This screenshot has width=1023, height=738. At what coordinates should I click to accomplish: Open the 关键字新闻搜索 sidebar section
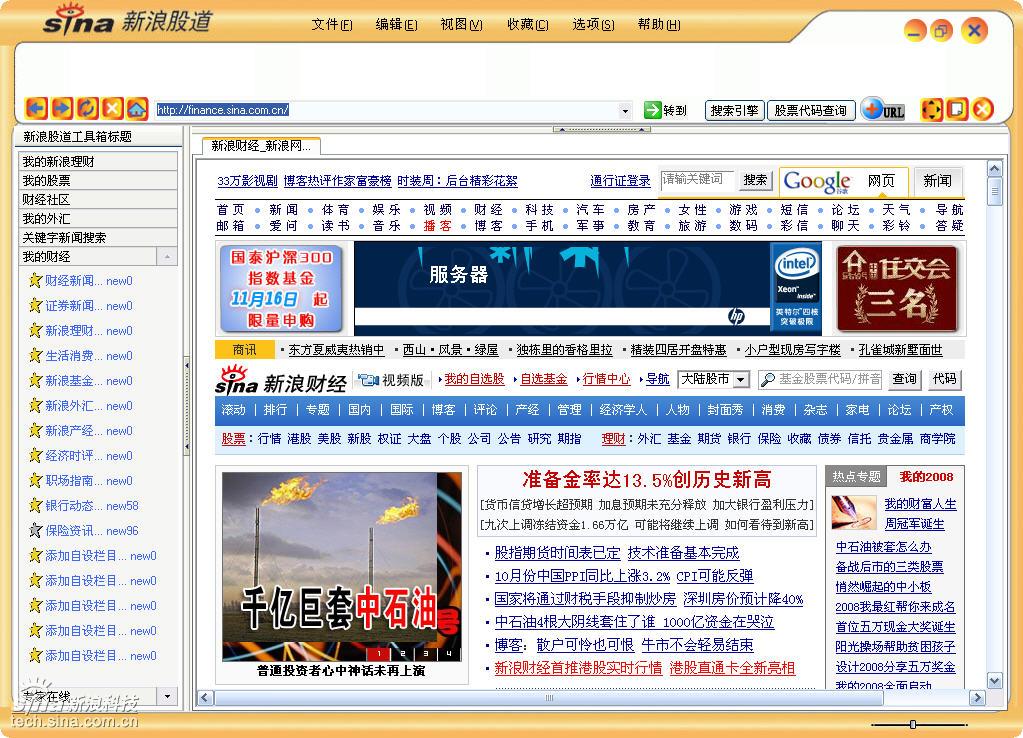[98, 238]
